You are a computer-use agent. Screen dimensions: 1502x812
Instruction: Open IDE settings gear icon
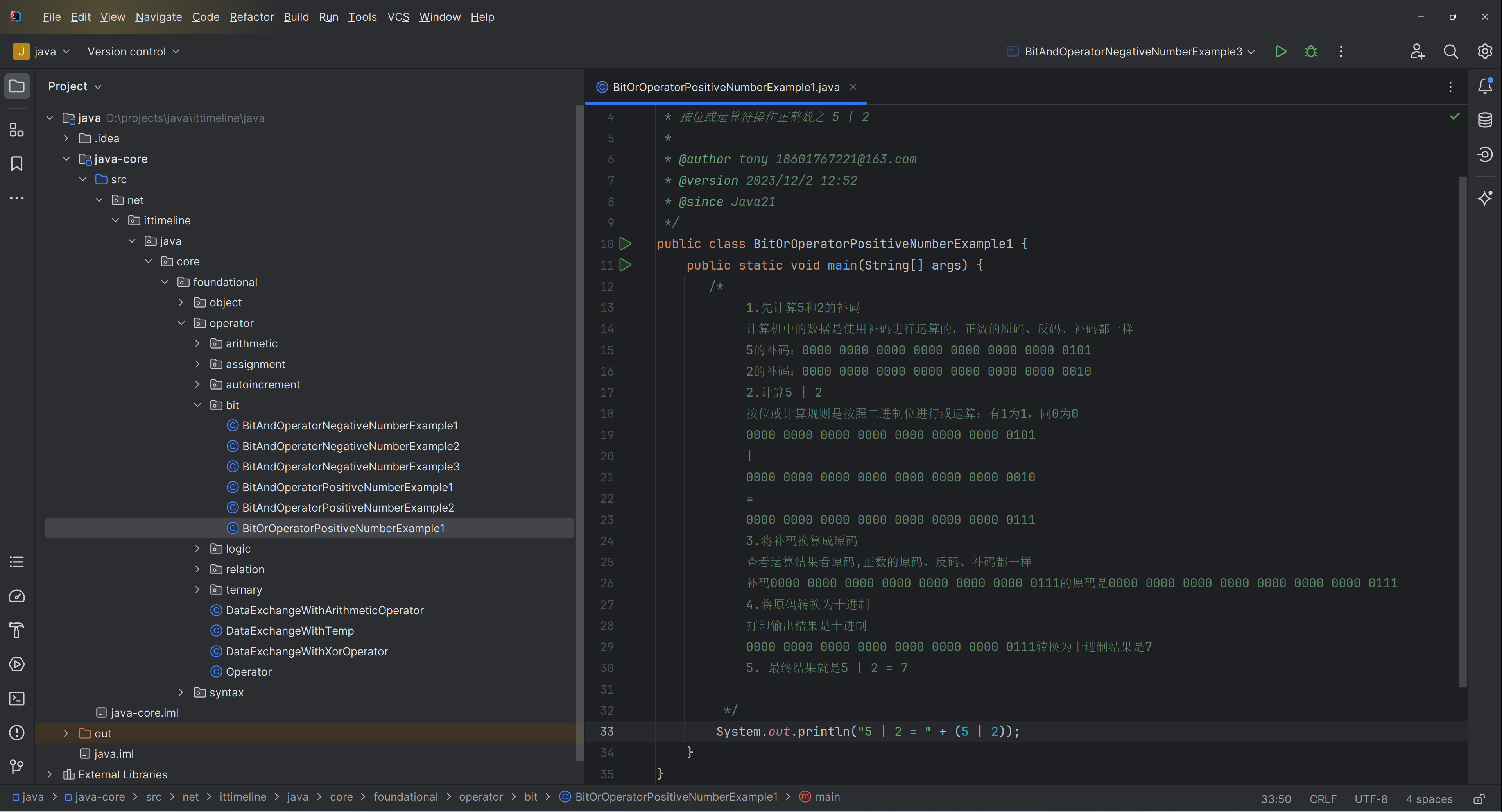point(1484,51)
